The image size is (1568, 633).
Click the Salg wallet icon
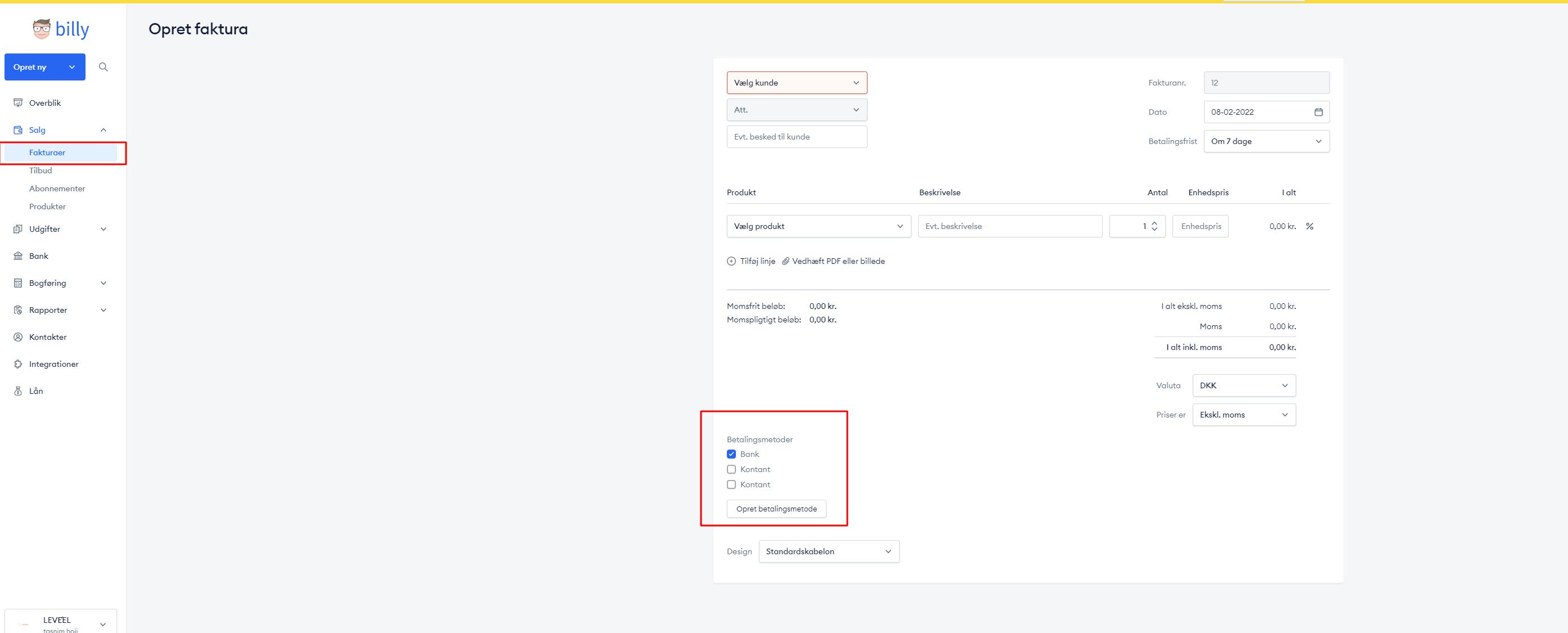(18, 129)
